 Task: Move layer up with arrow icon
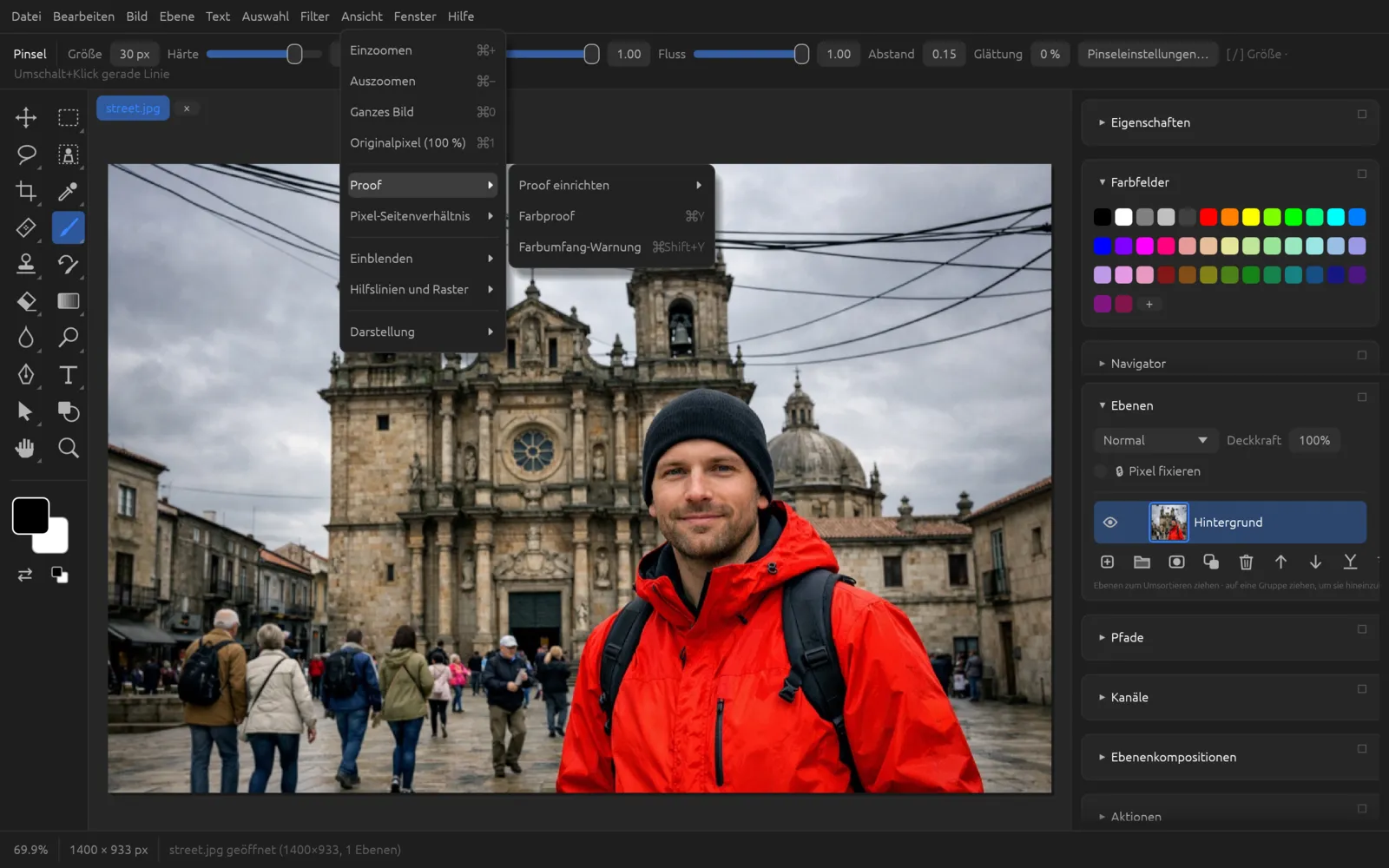1280,562
